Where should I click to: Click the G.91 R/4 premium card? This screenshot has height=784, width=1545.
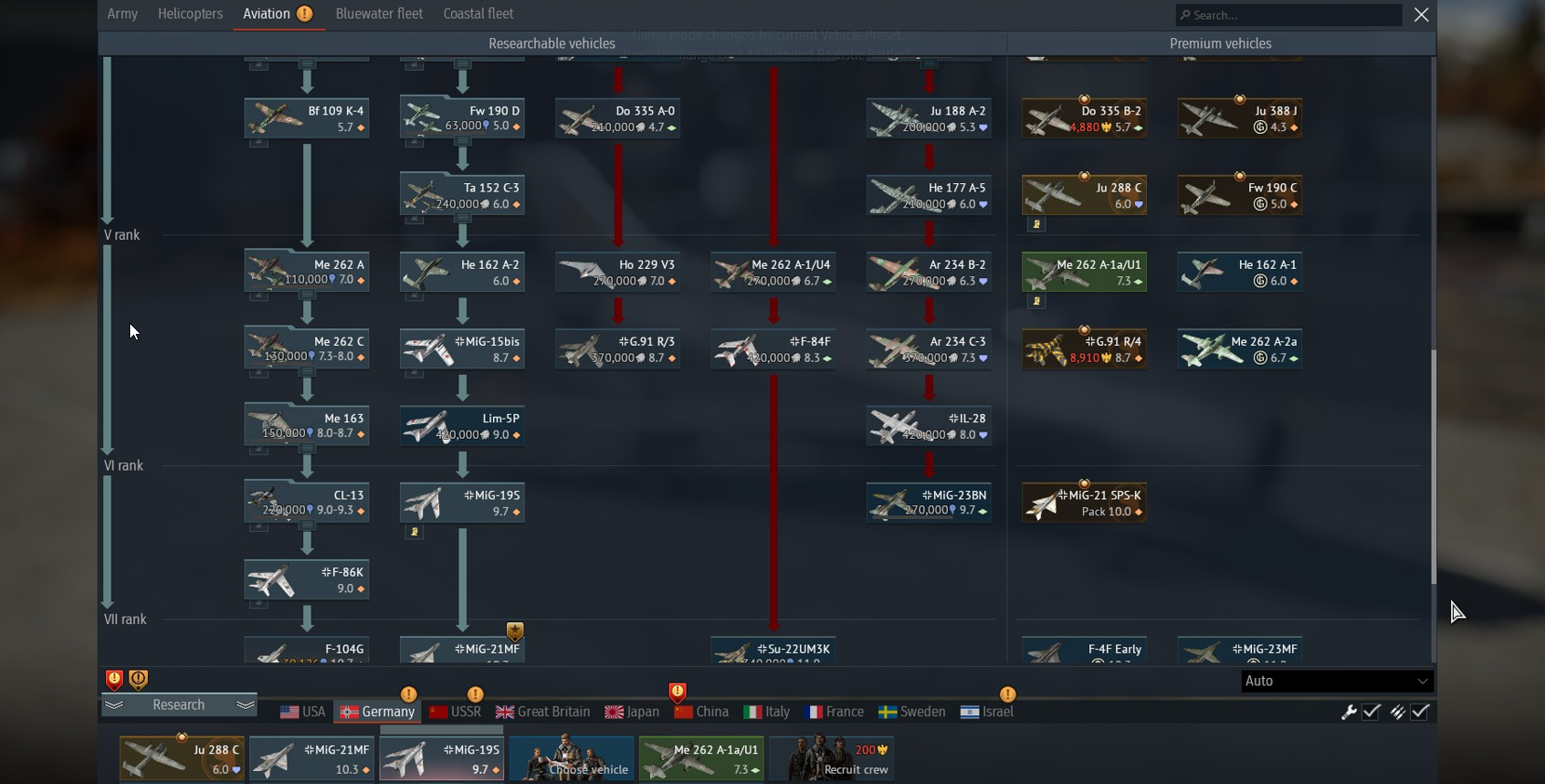point(1084,350)
